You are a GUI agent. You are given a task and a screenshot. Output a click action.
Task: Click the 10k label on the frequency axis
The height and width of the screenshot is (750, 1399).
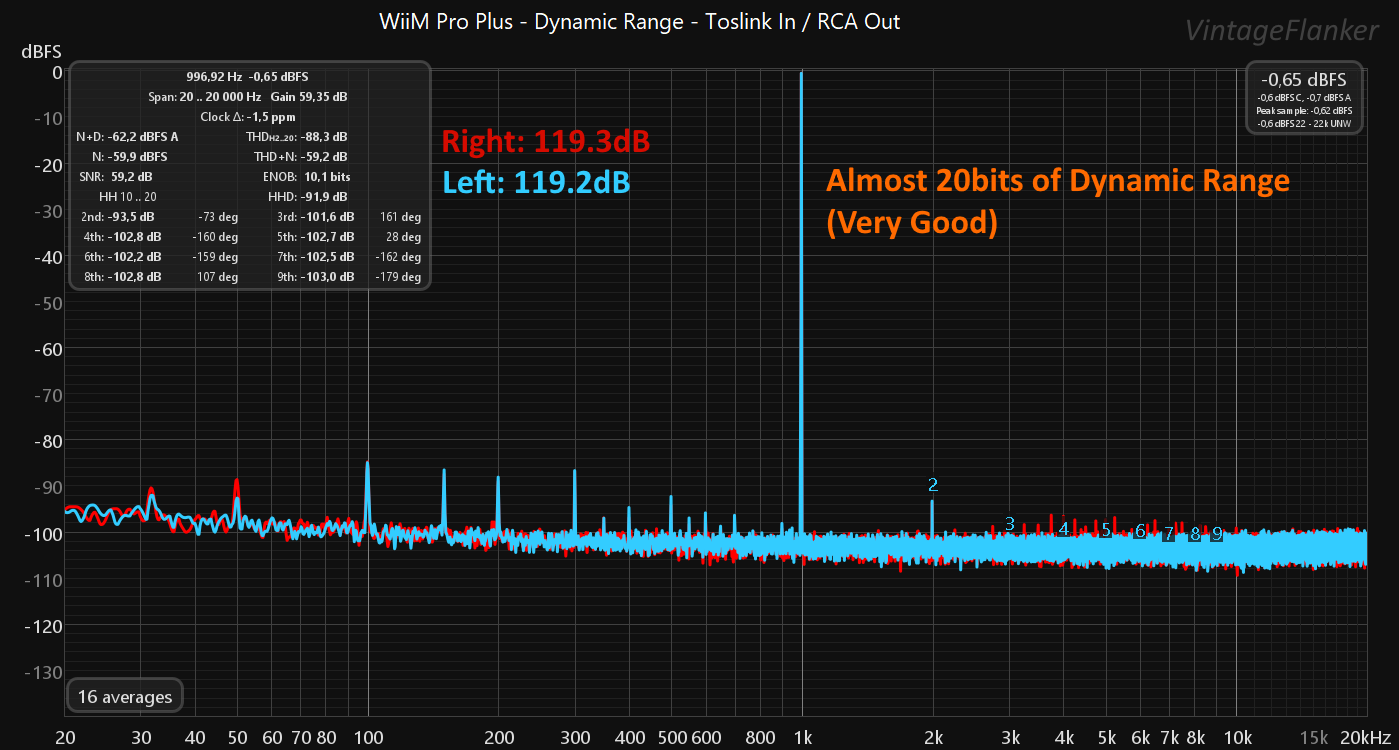tap(1237, 738)
